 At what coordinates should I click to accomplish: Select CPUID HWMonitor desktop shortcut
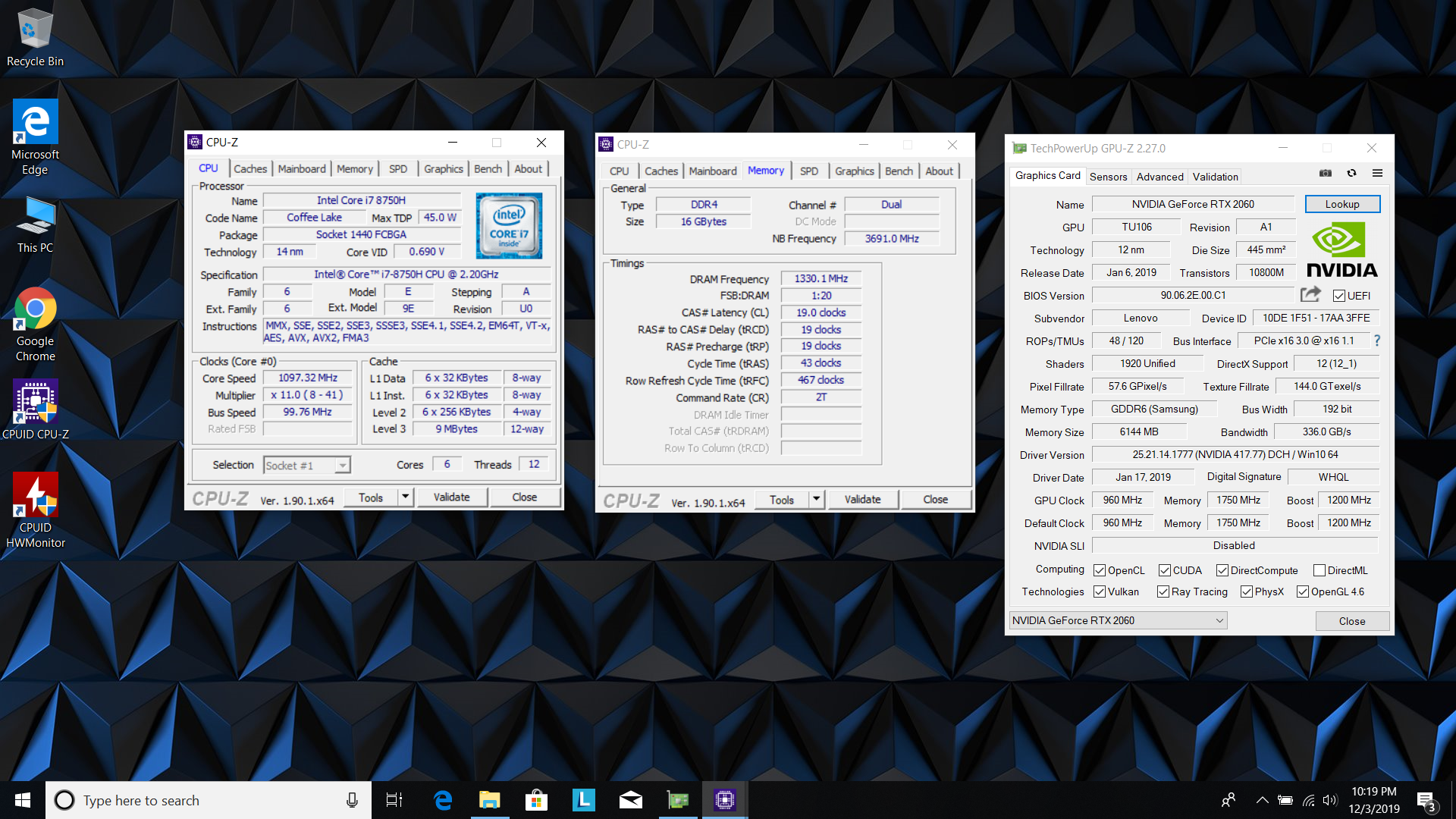(35, 511)
